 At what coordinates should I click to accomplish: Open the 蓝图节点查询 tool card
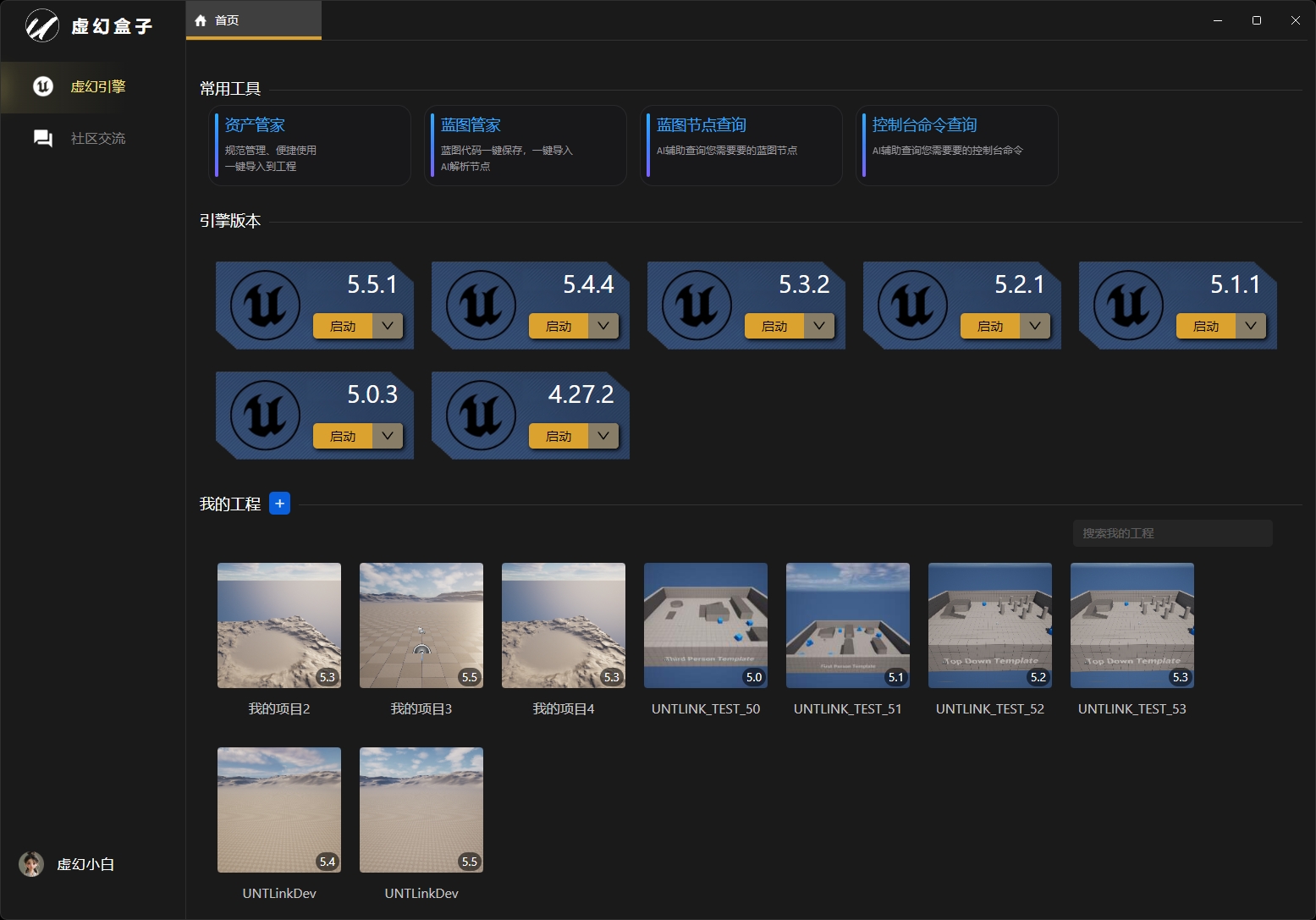click(x=741, y=146)
